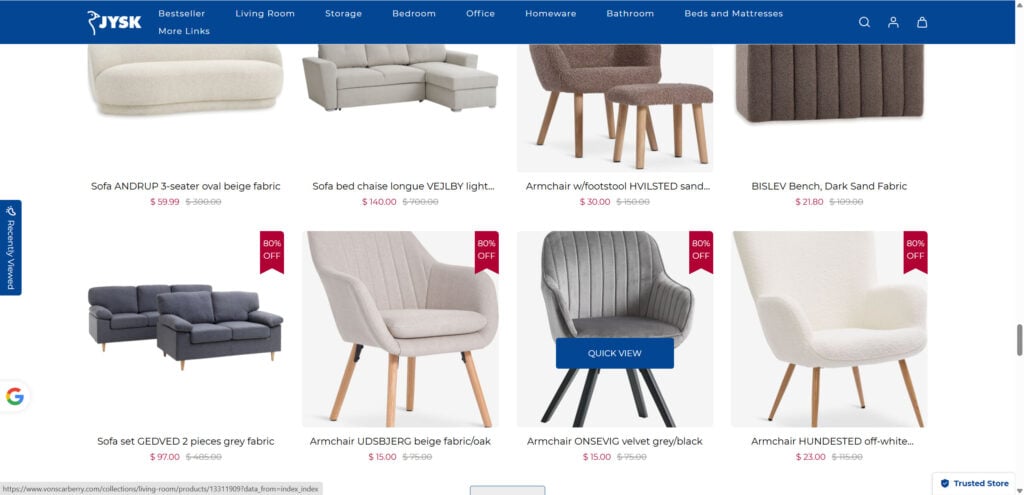Click the 80% OFF ribbon on GEDVED sofa set
Viewport: 1024px width, 495px height.
tap(272, 251)
